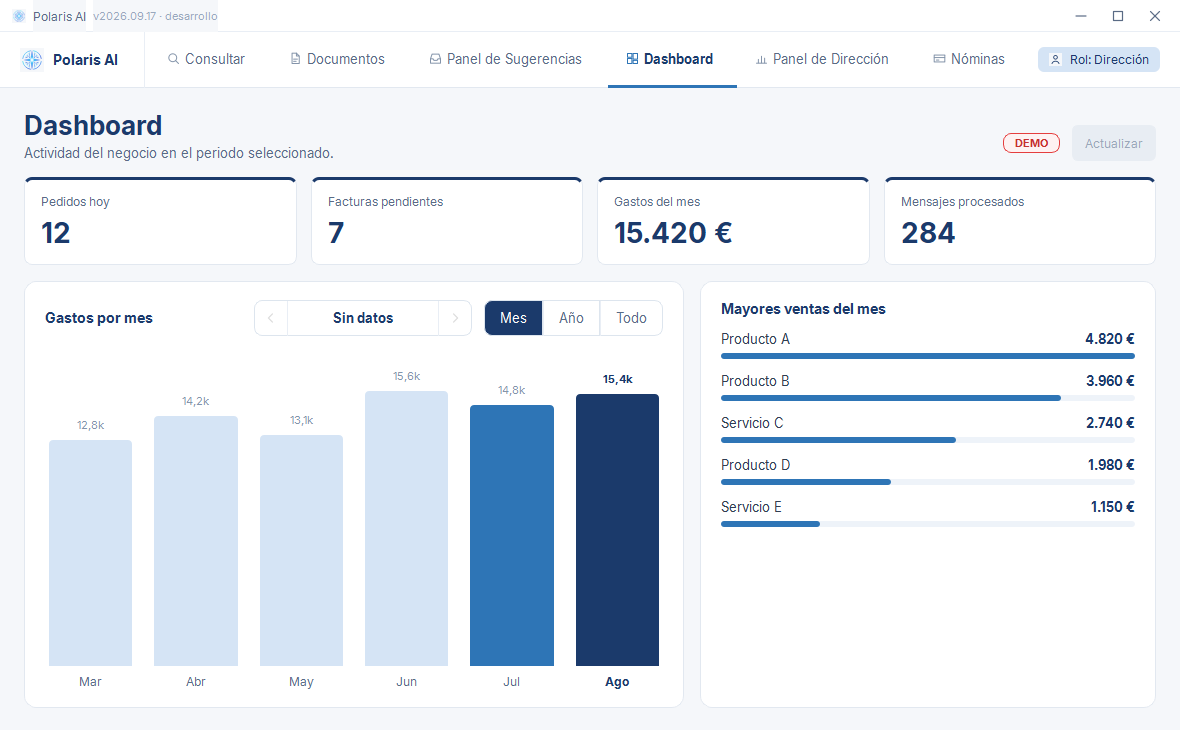1180x730 pixels.
Task: Open the Nóminas tab
Action: pos(969,59)
